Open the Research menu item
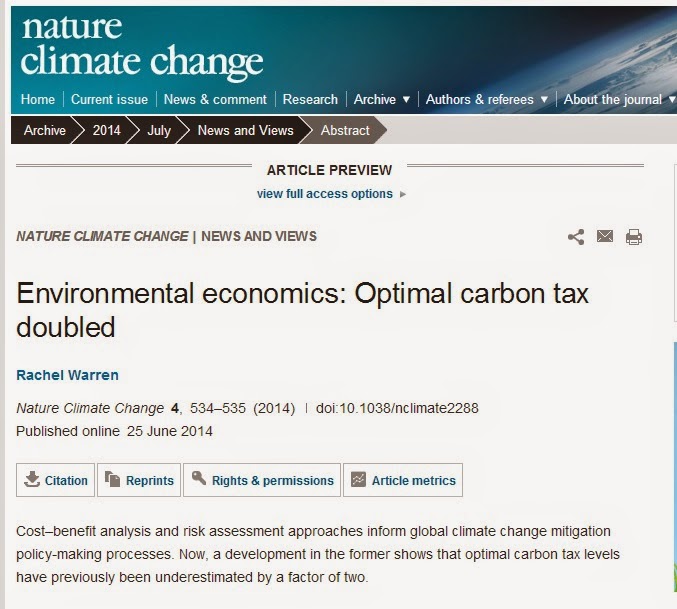 click(310, 100)
